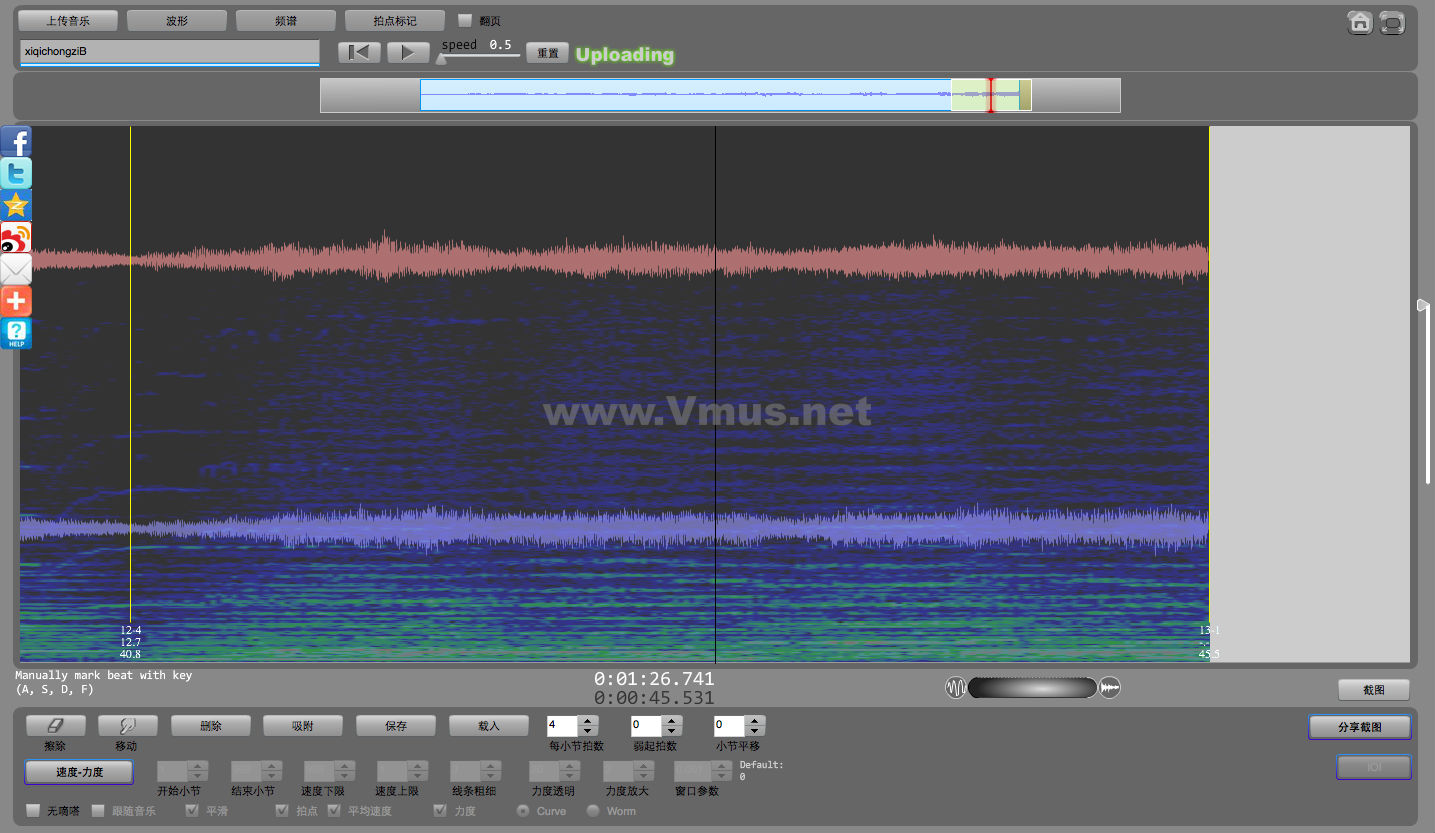Click the 每小节拍数 value field
The height and width of the screenshot is (833, 1435).
(x=563, y=726)
